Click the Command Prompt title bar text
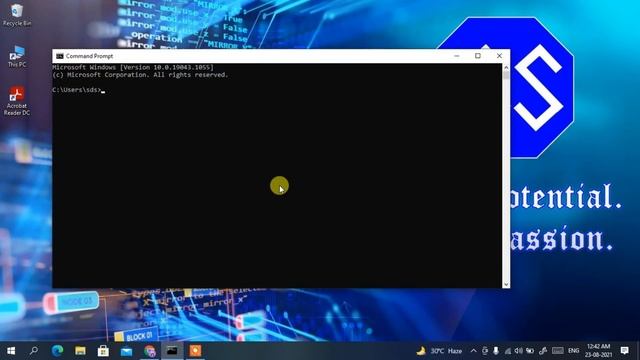 tap(89, 56)
